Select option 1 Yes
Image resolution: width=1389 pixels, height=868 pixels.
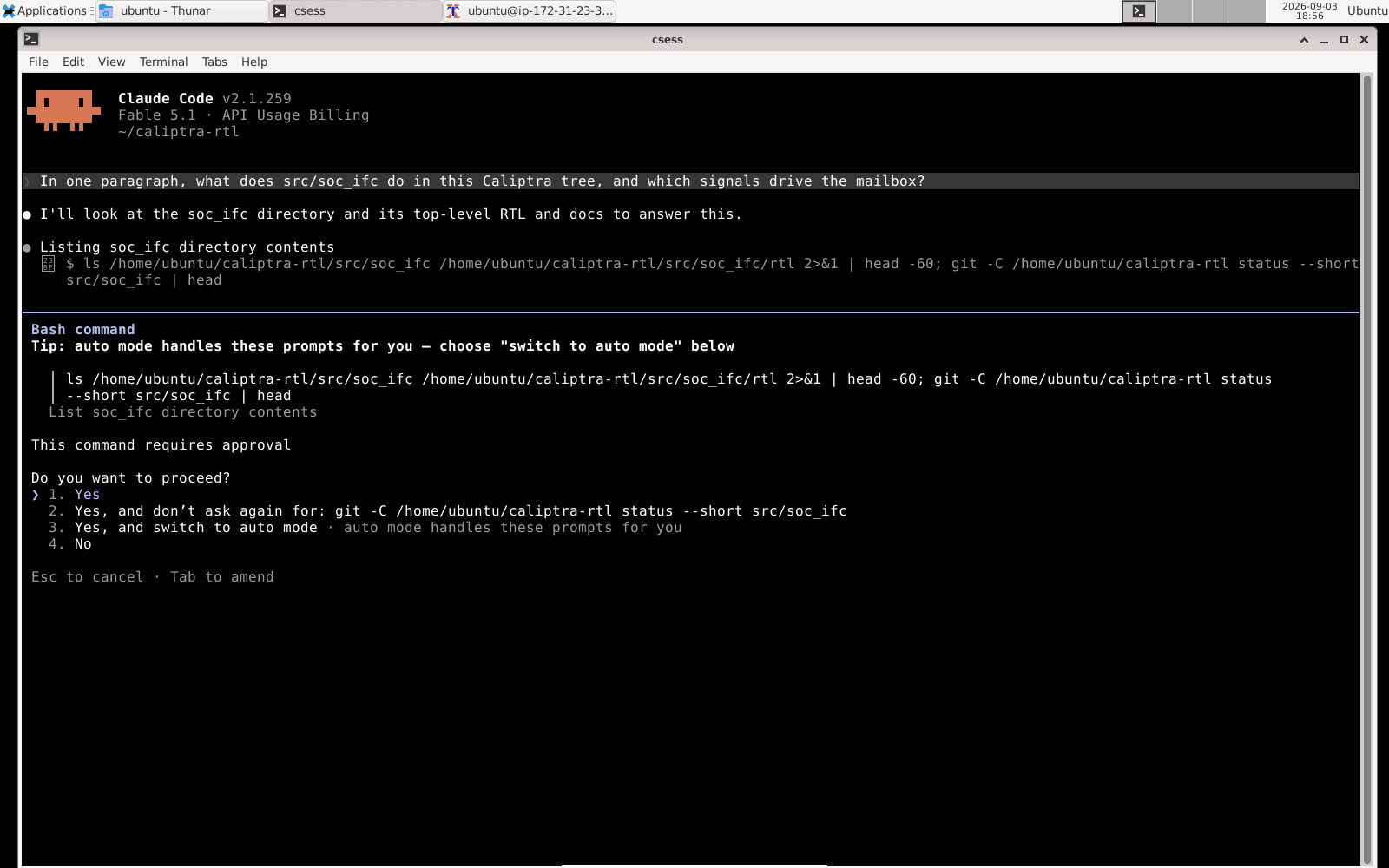(74, 495)
